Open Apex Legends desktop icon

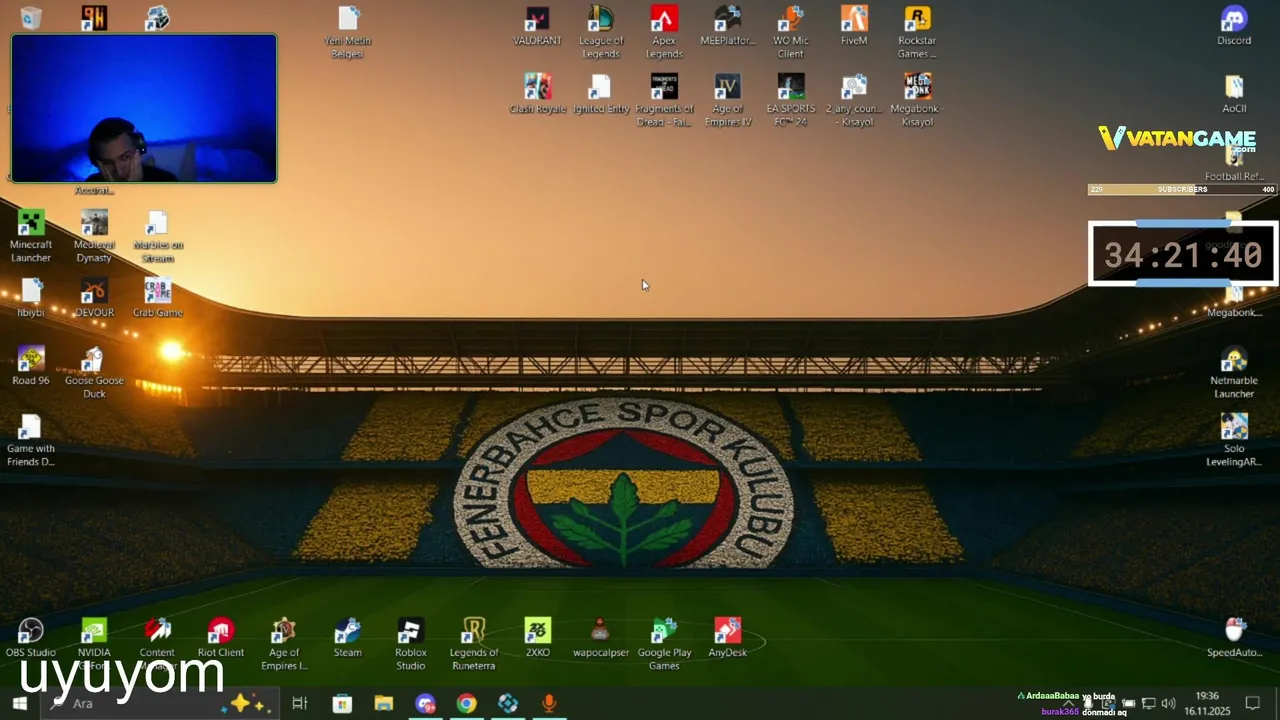pyautogui.click(x=664, y=32)
